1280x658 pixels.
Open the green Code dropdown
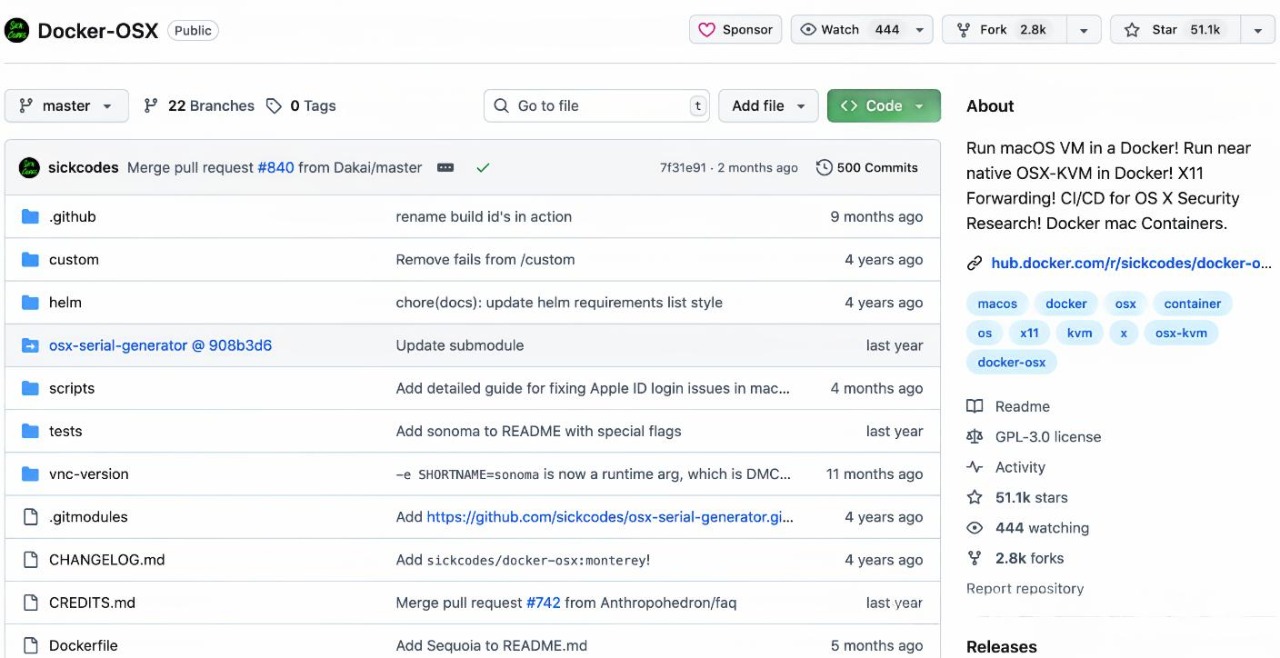point(883,106)
